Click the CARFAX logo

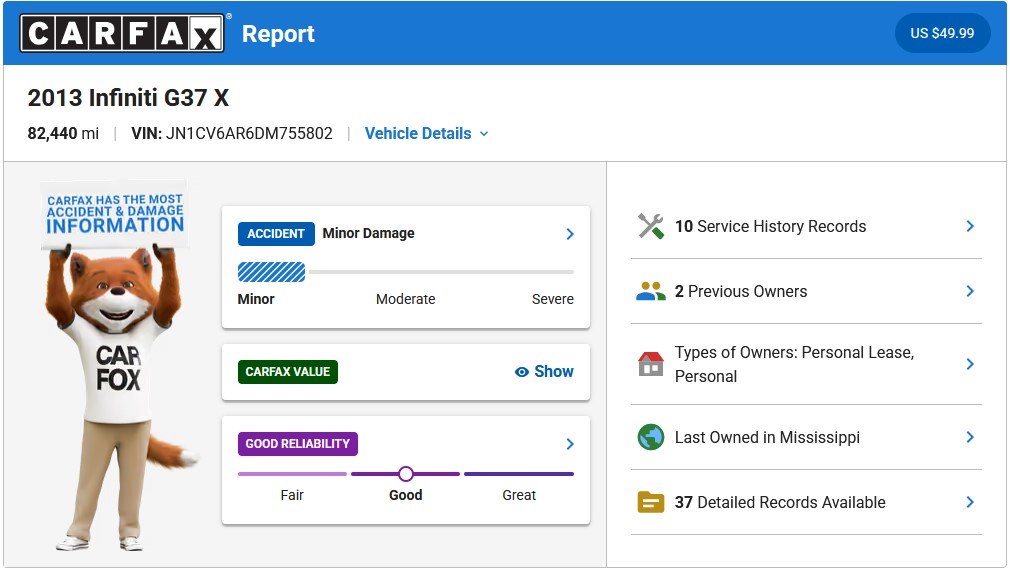point(122,33)
